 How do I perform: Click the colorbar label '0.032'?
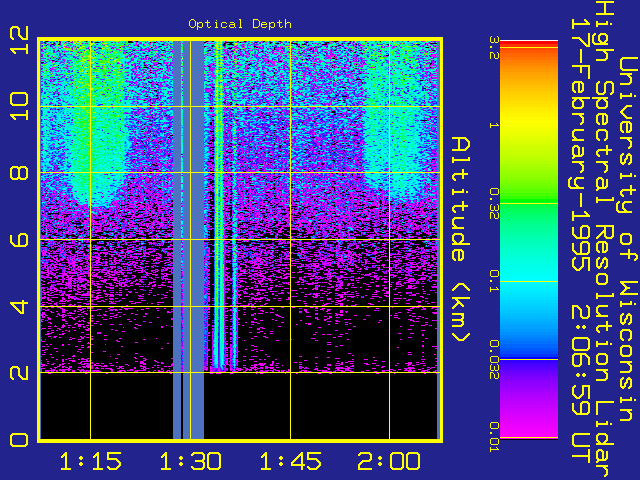(494, 359)
